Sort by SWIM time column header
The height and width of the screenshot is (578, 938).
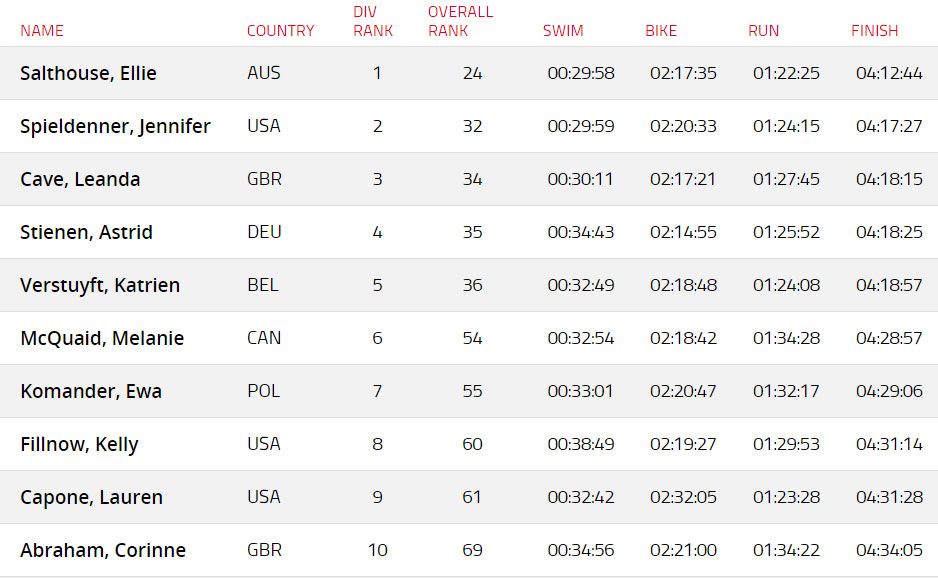point(563,31)
